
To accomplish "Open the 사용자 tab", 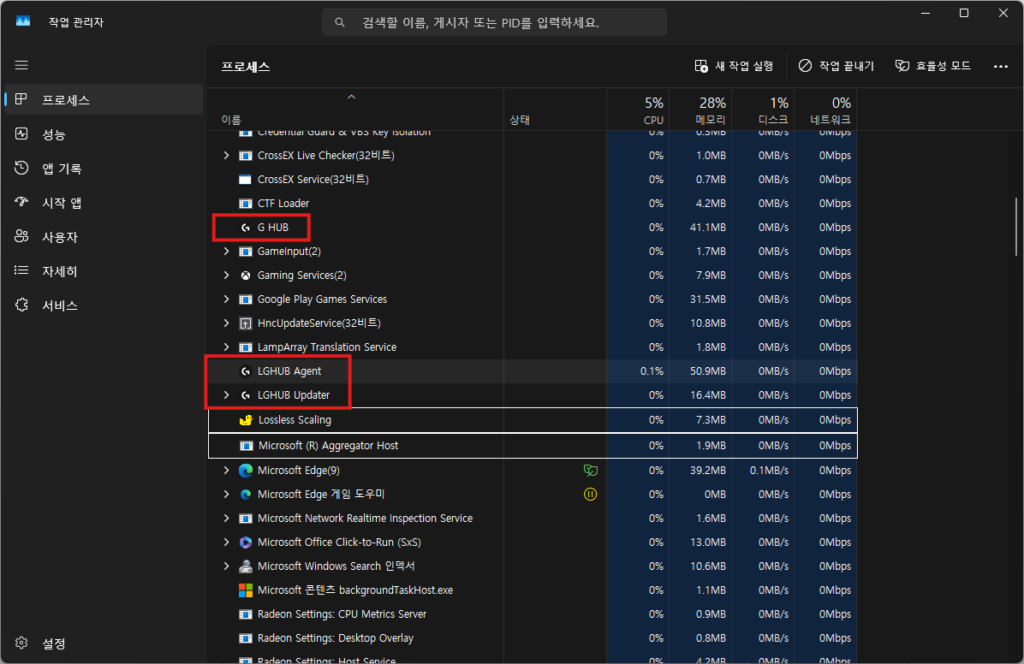I will (104, 237).
